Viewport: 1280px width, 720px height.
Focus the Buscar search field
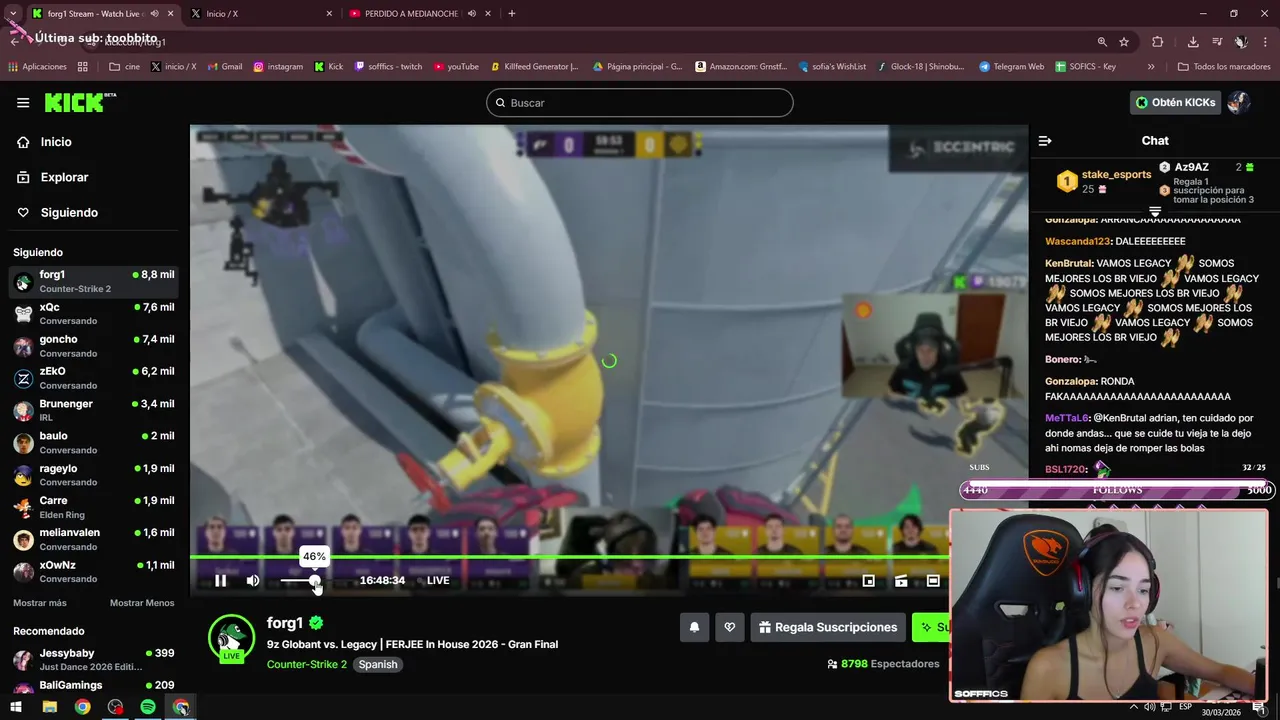point(640,103)
